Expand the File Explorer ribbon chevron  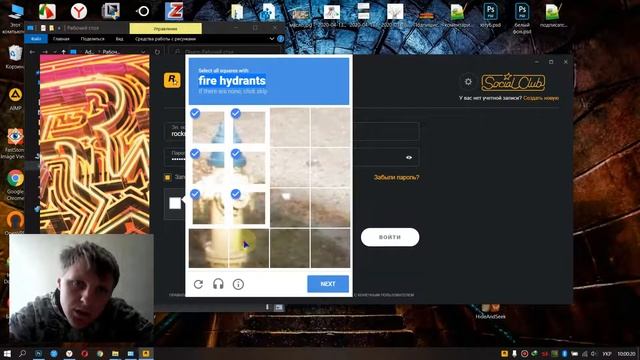pos(272,39)
